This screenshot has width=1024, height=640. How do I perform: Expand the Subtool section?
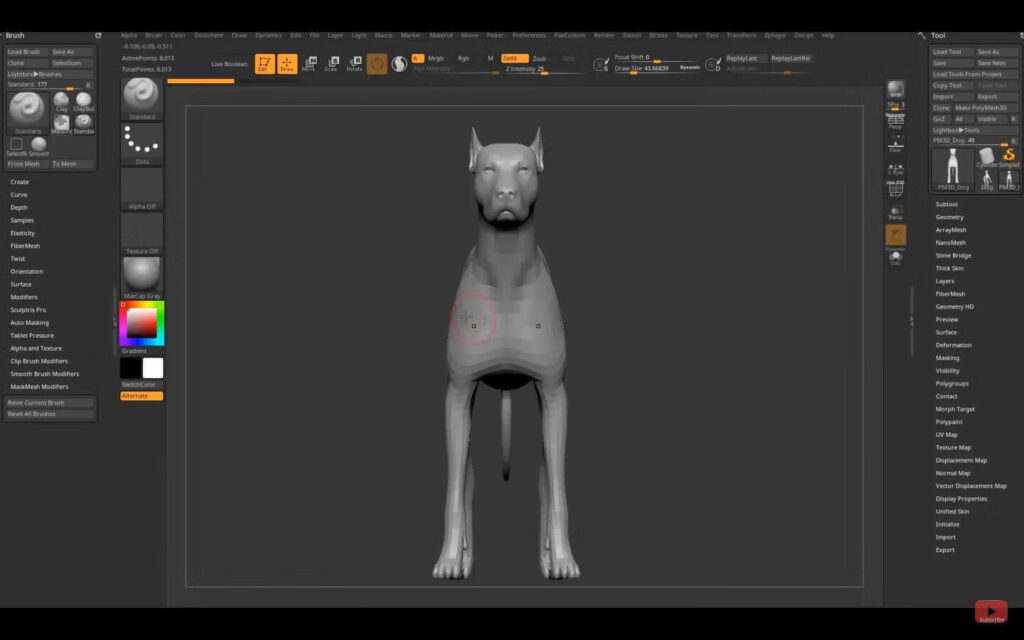(946, 203)
